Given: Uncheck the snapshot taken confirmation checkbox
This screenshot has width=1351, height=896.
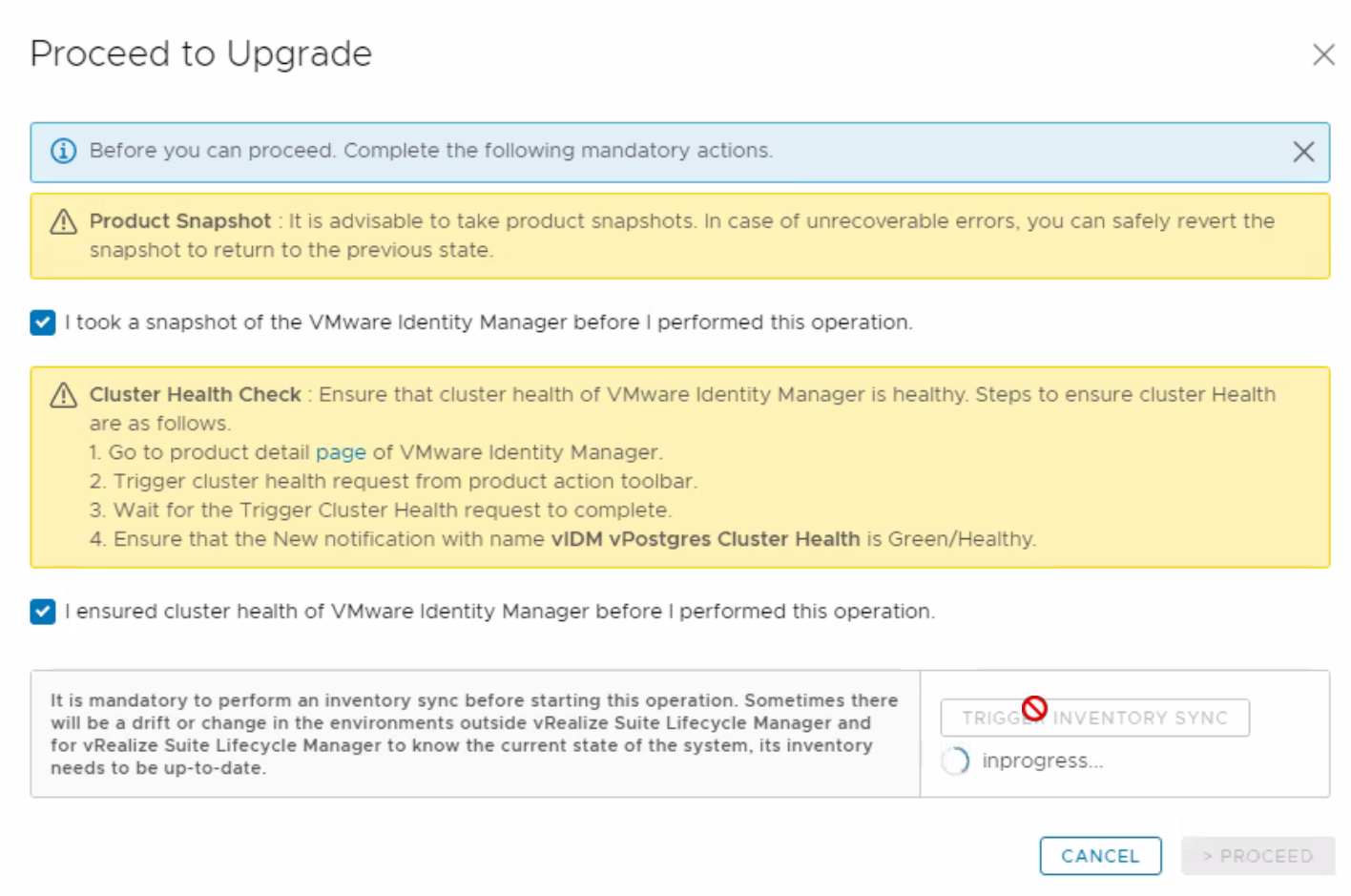Looking at the screenshot, I should tap(43, 323).
